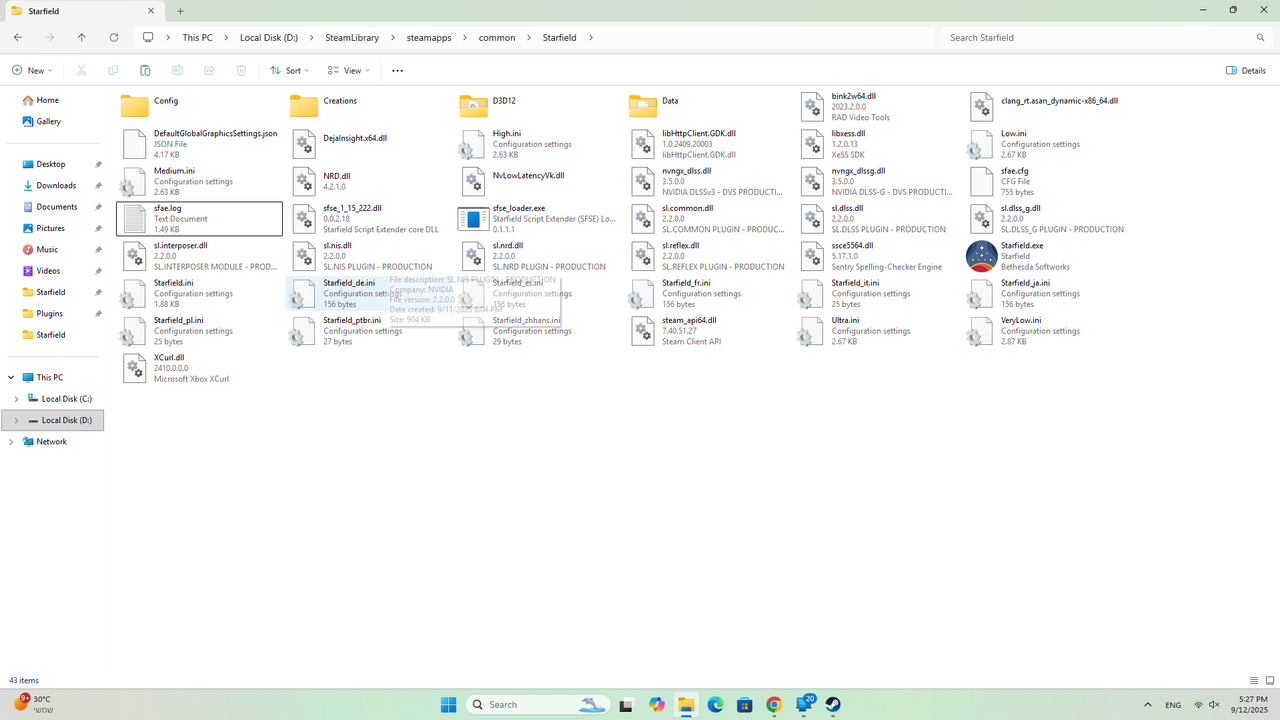The height and width of the screenshot is (720, 1280).
Task: Select the sfse.log text document
Action: pos(199,219)
